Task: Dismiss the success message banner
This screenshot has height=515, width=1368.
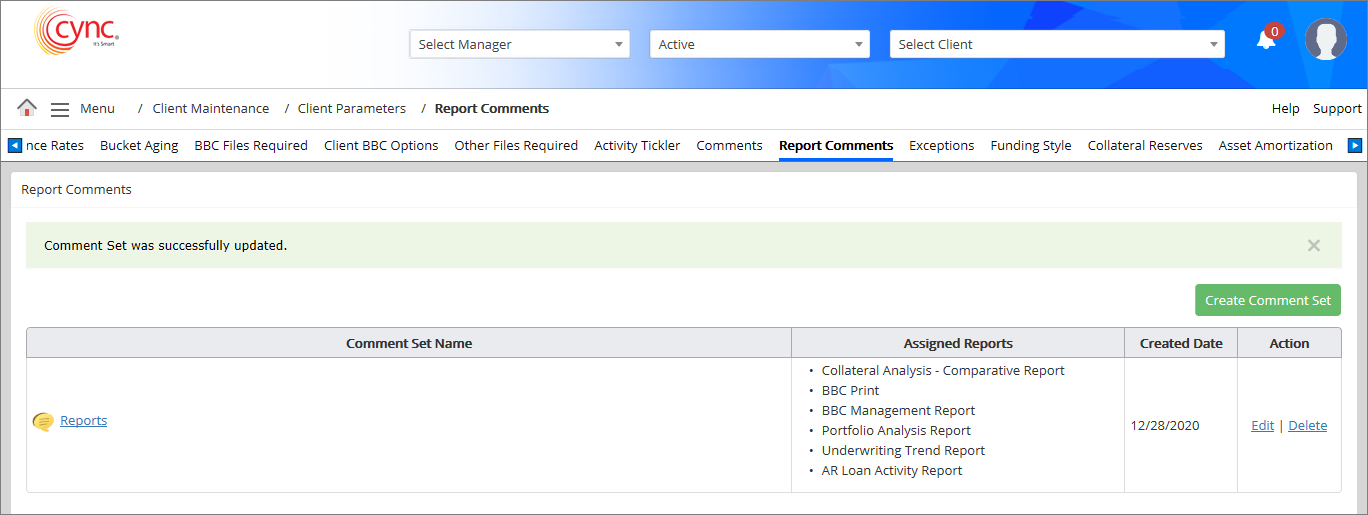Action: 1313,246
